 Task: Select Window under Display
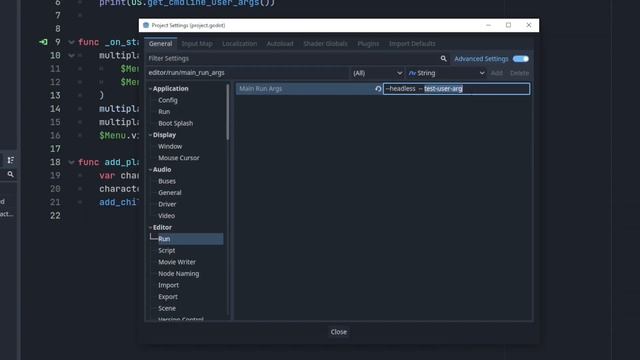[170, 146]
